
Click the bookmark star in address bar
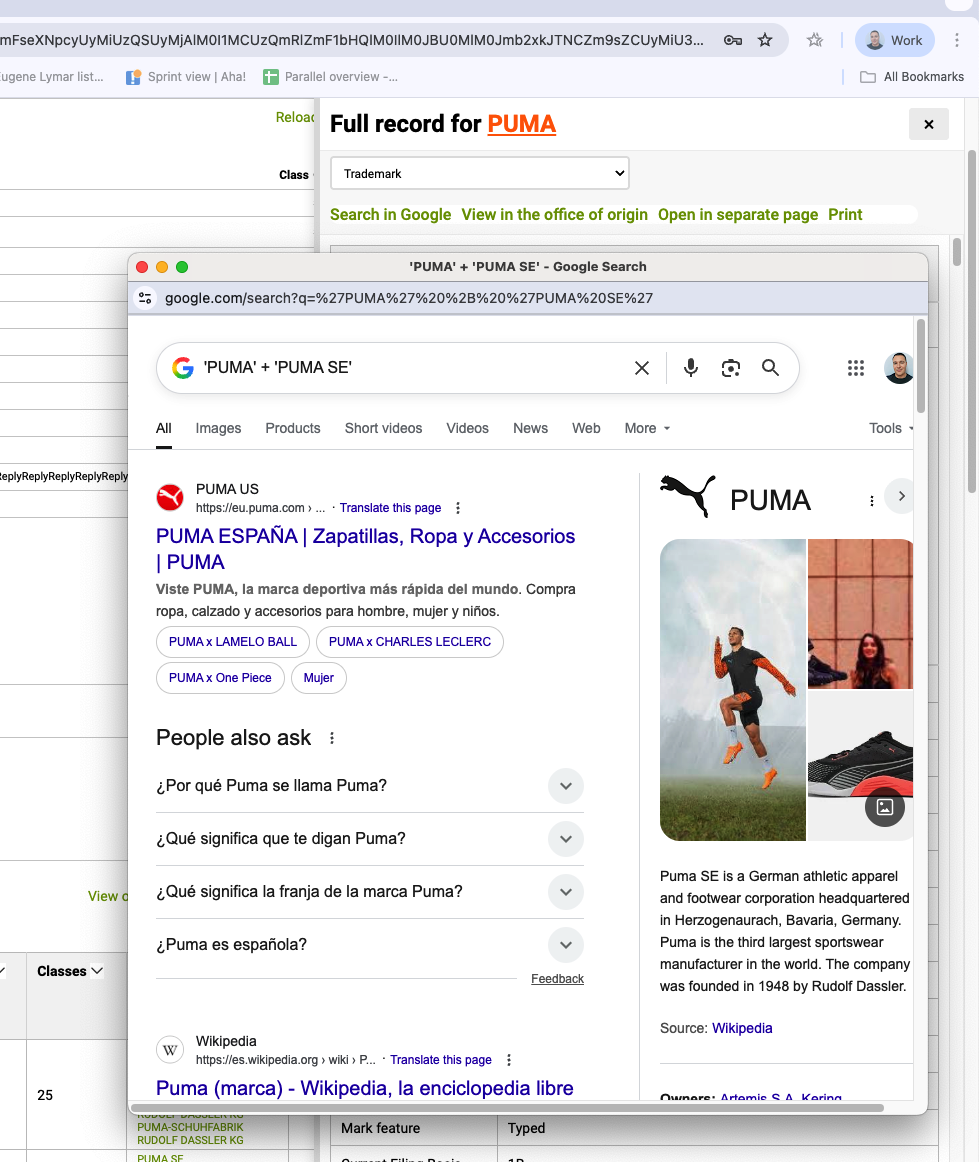(765, 40)
